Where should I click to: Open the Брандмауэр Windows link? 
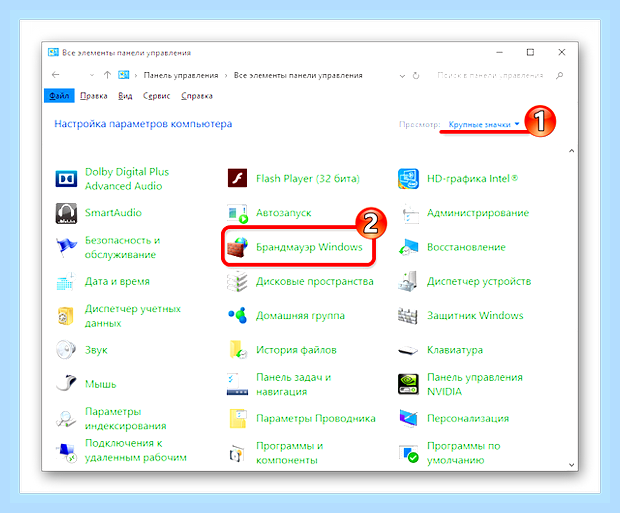pos(309,247)
